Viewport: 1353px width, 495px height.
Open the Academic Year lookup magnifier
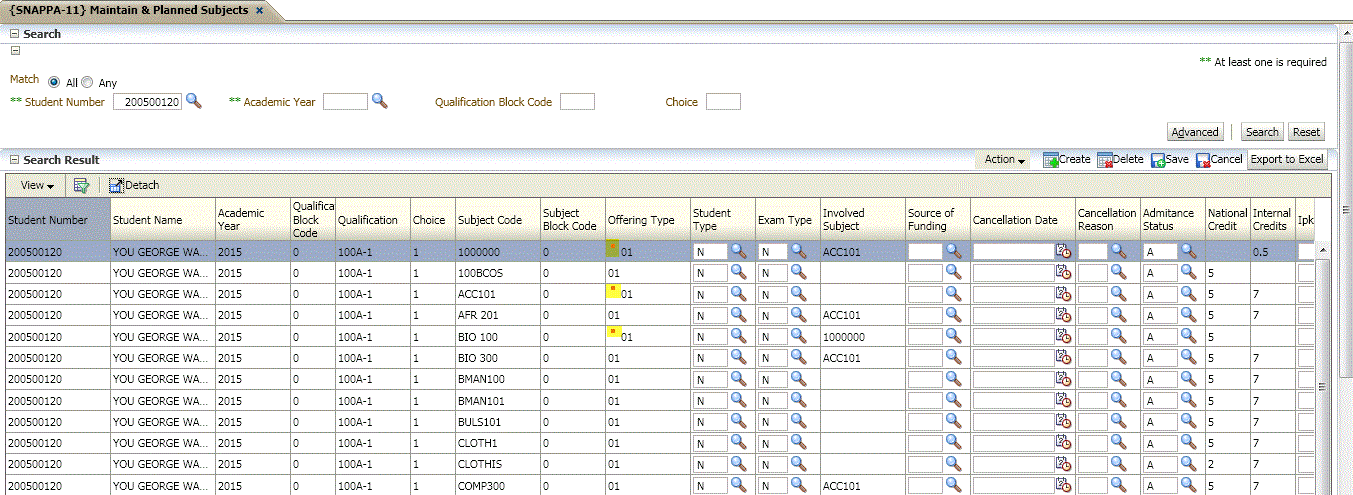379,101
